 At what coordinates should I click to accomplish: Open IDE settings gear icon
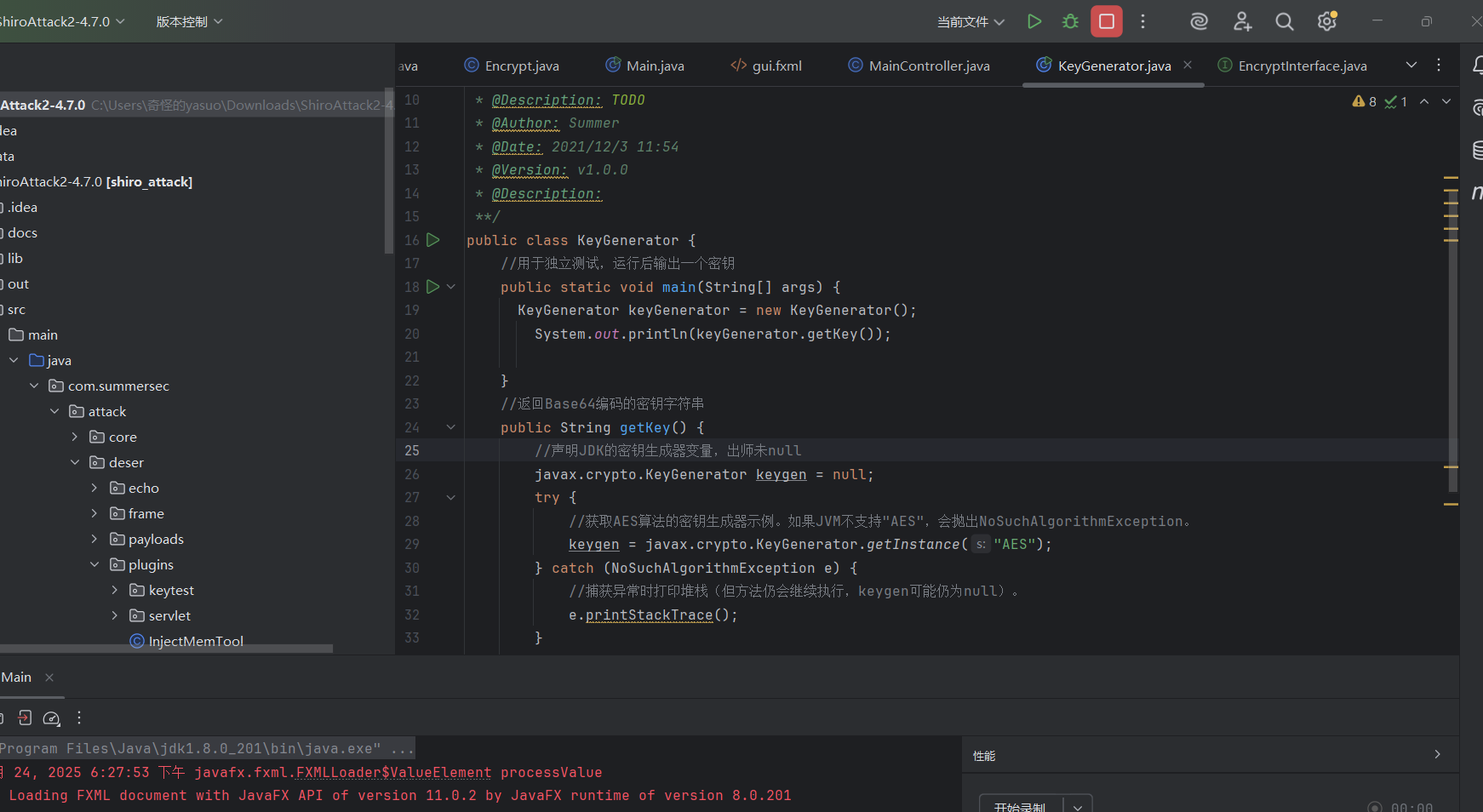[1326, 22]
